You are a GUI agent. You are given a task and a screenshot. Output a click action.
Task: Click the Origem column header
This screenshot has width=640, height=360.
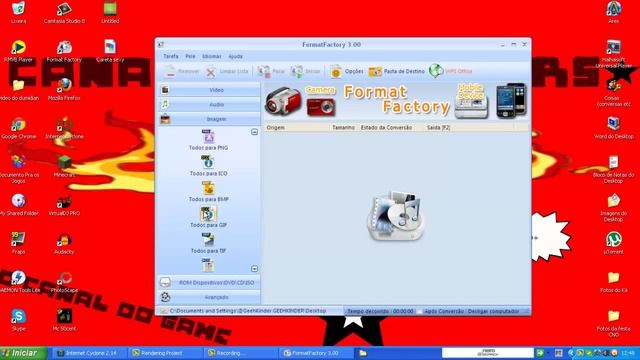[296, 128]
